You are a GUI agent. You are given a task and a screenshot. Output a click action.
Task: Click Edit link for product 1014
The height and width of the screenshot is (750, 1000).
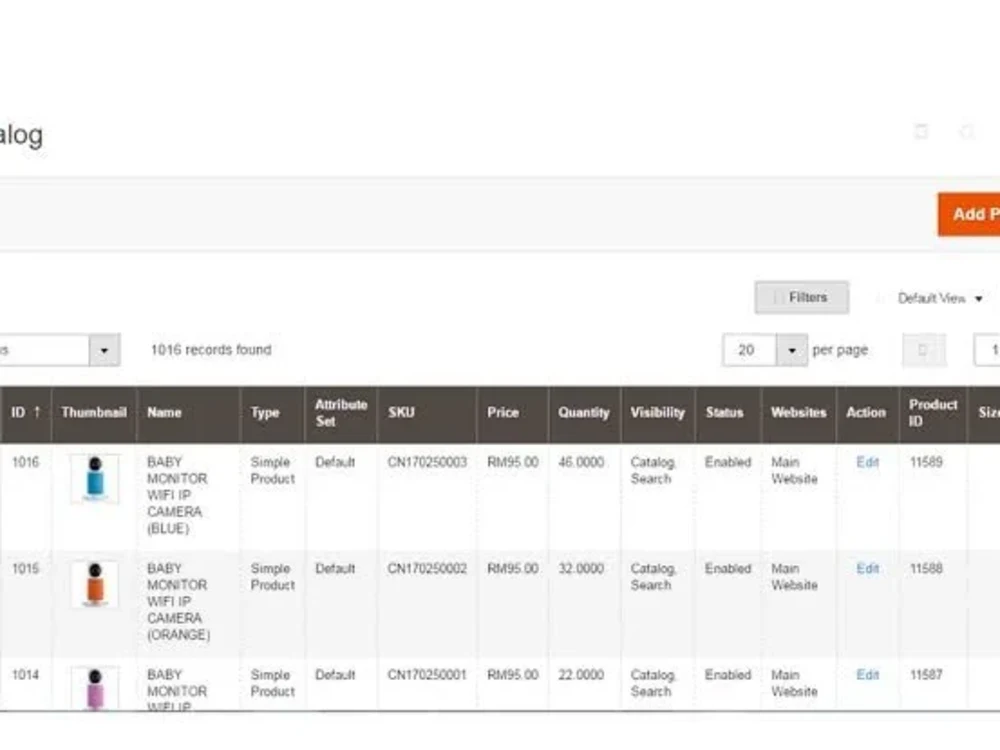(x=867, y=675)
